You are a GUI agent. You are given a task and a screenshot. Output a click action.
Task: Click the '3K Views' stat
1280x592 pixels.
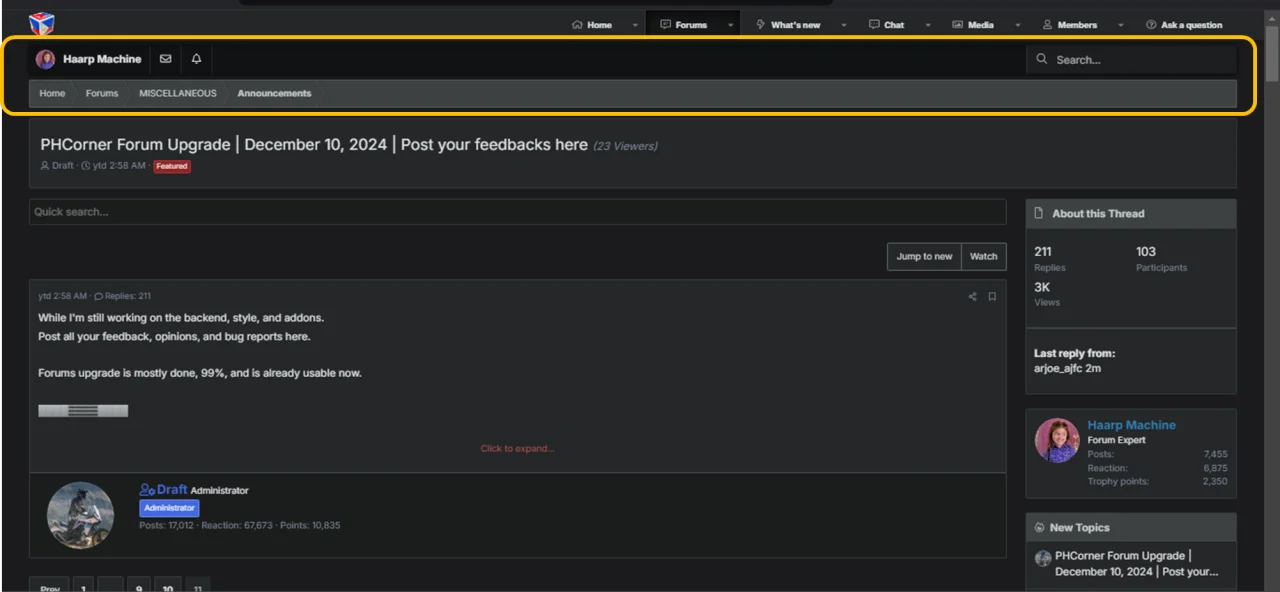pyautogui.click(x=1047, y=294)
